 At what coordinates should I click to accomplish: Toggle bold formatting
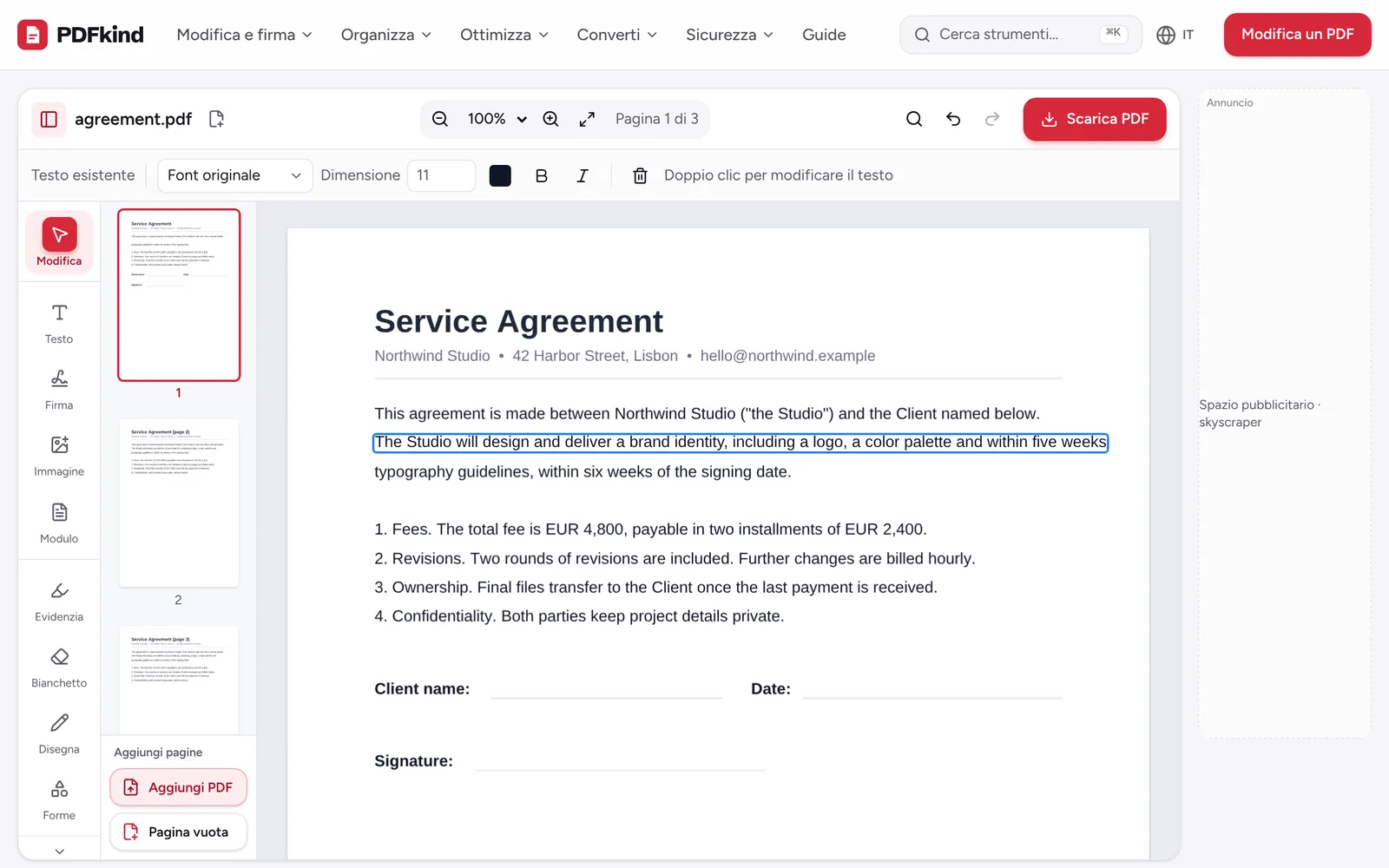[541, 175]
